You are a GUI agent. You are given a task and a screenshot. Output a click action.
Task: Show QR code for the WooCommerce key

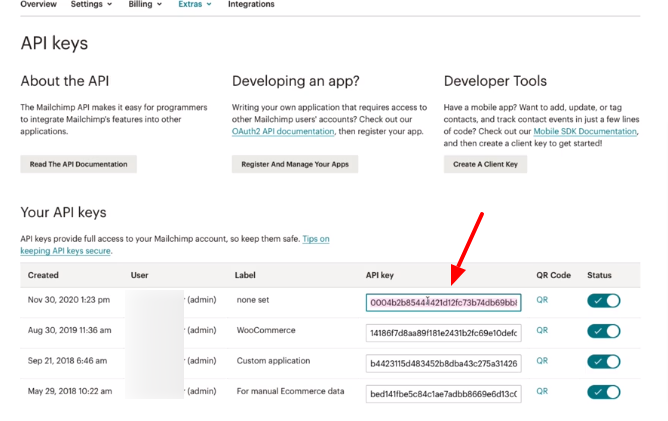point(542,330)
